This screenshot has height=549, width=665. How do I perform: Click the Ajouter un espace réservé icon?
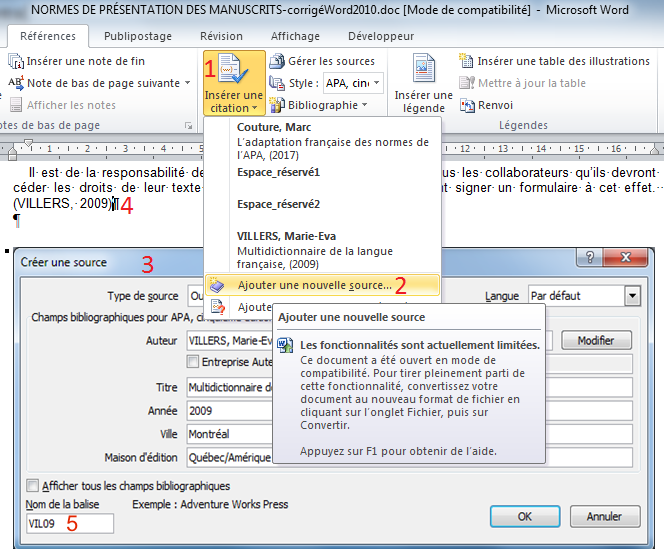point(218,306)
